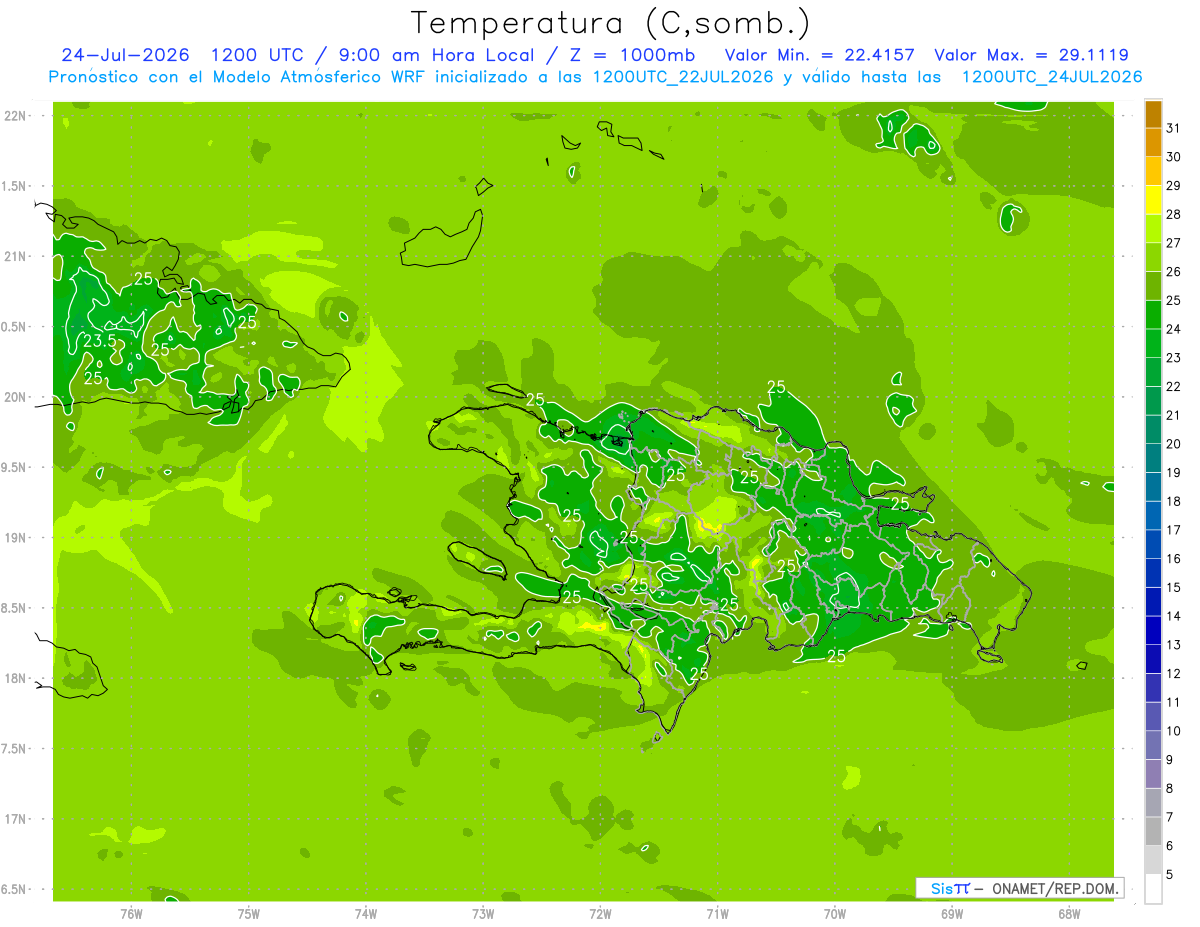Click the '68W' longitude axis label
The height and width of the screenshot is (927, 1200).
[x=1069, y=913]
